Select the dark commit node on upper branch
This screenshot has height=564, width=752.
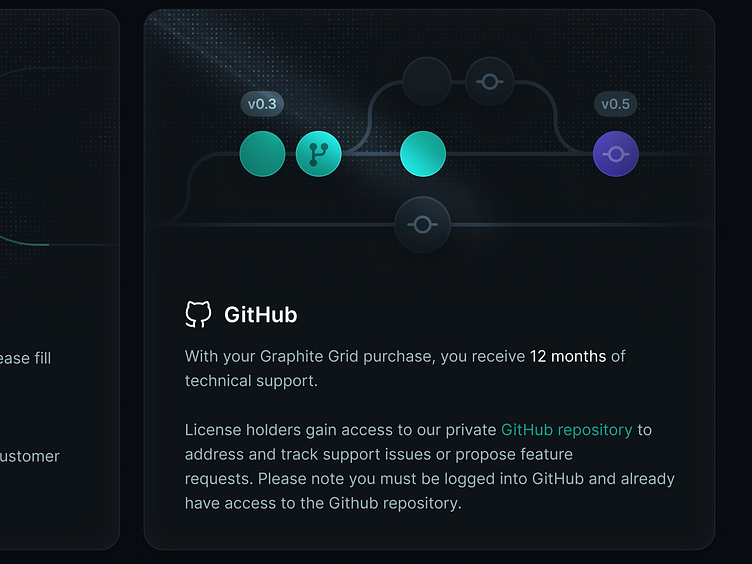pyautogui.click(x=490, y=82)
